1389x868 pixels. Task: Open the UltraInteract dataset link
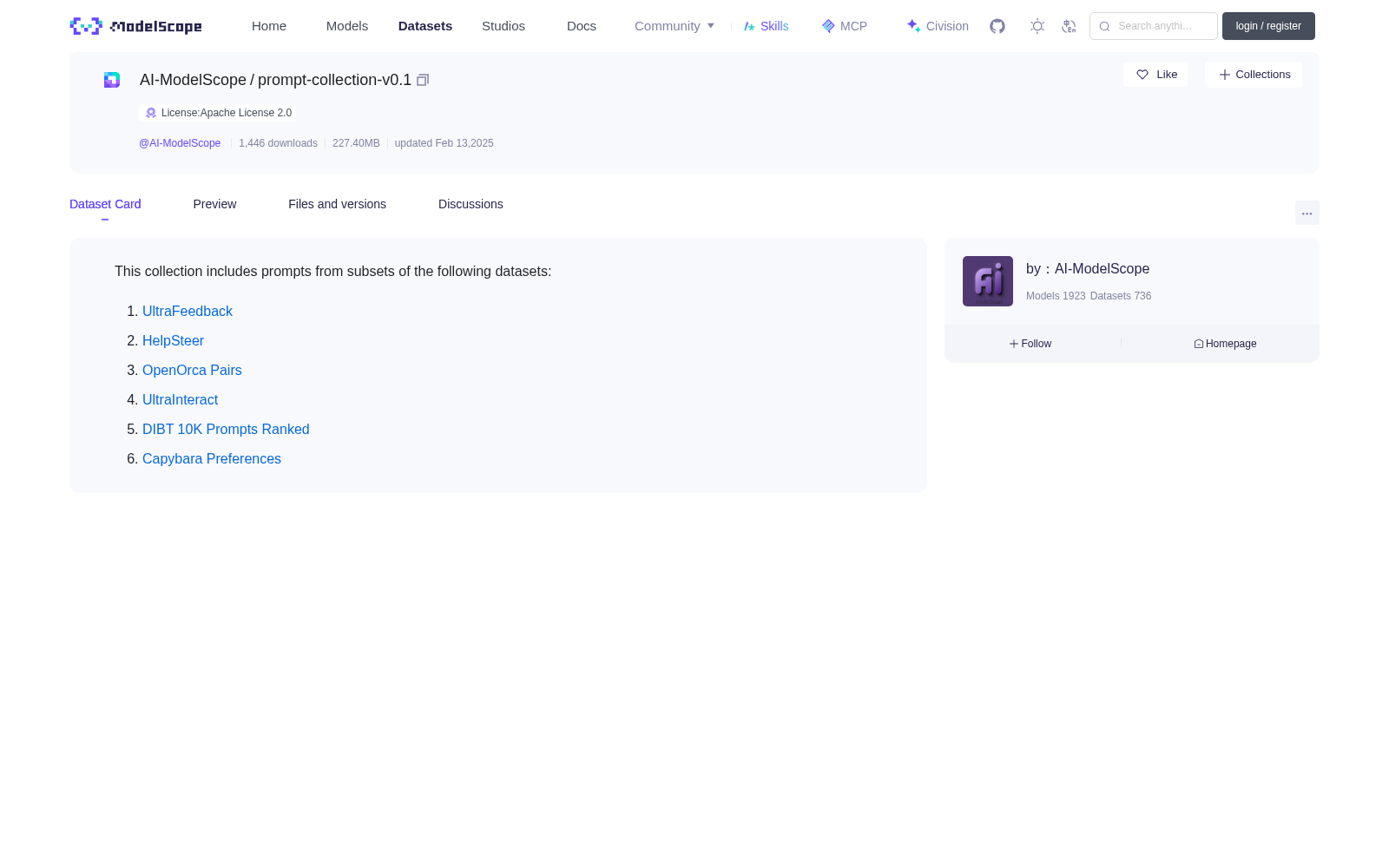coord(180,399)
